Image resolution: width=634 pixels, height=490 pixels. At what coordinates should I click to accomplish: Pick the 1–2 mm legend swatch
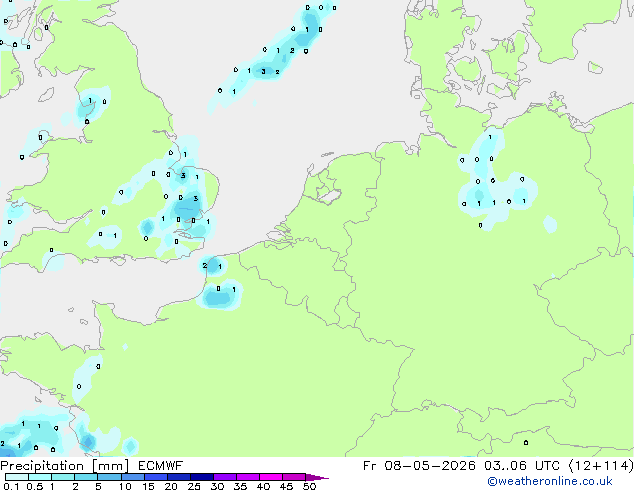[63, 477]
